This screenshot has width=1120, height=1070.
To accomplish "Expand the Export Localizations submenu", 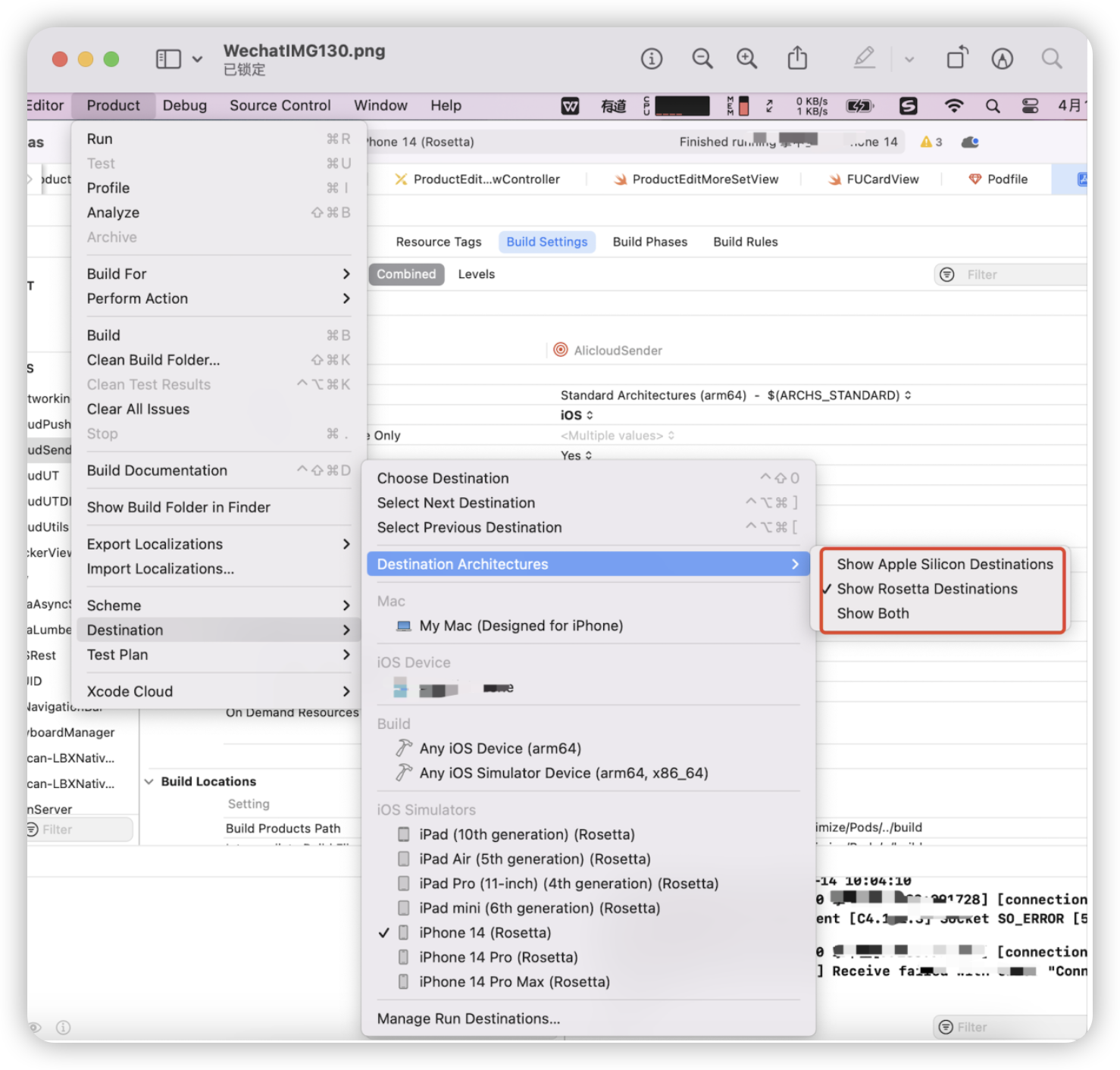I will click(x=219, y=544).
